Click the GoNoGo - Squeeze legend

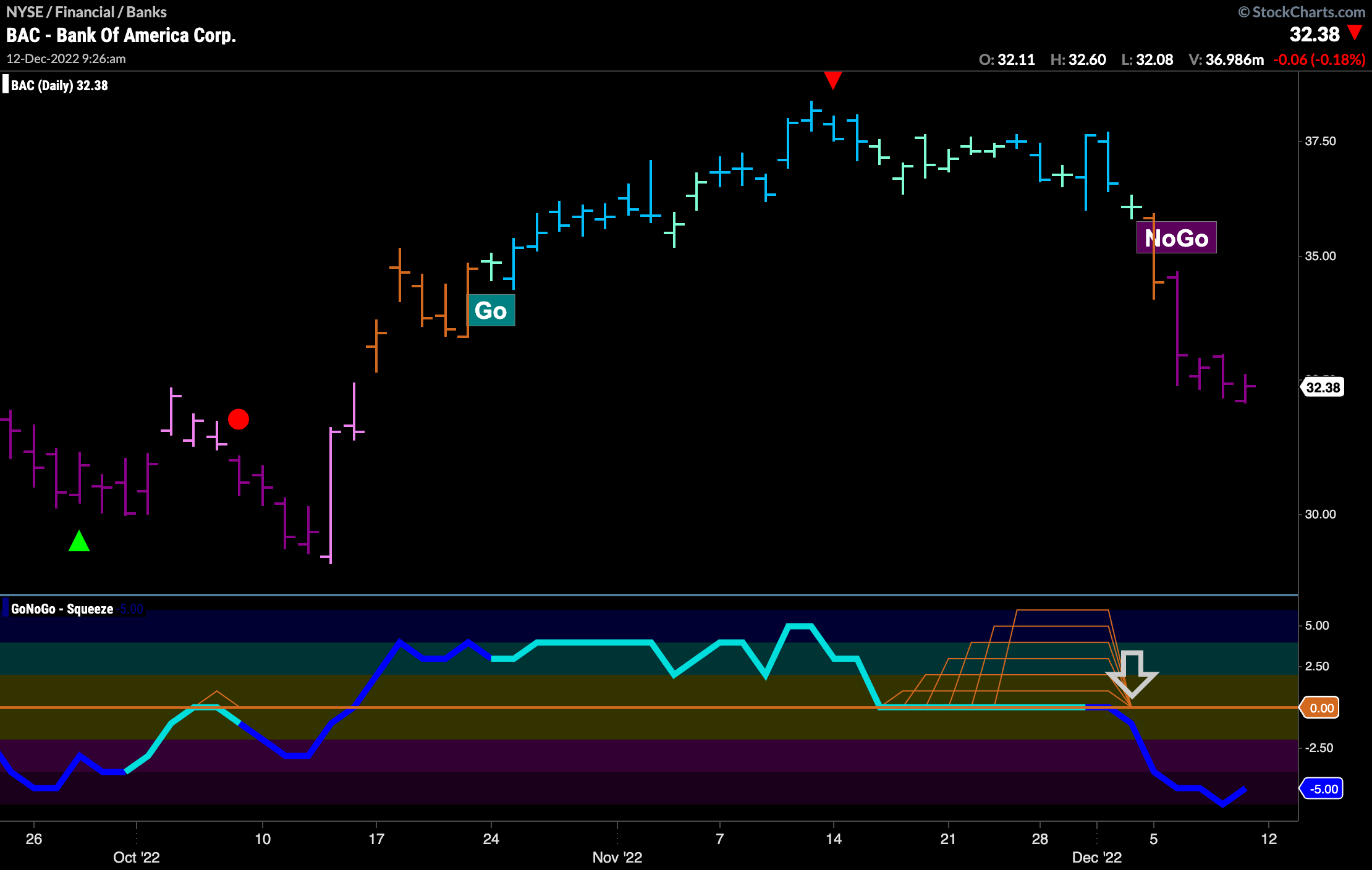[62, 609]
